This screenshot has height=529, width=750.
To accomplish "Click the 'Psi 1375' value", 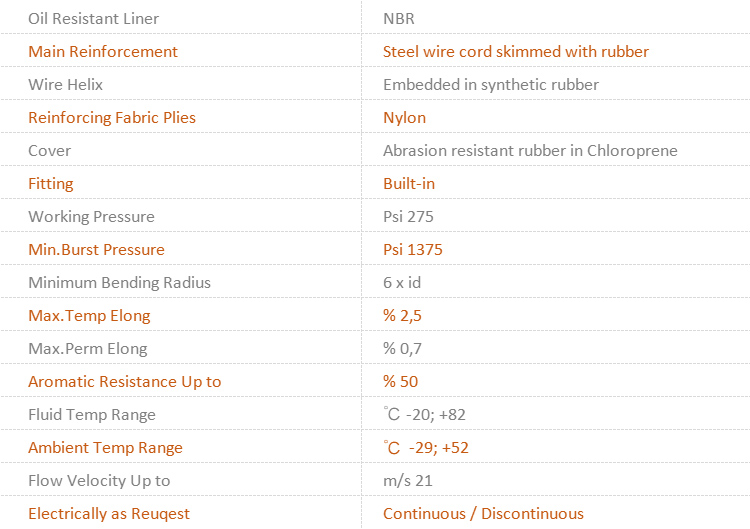I will click(413, 250).
